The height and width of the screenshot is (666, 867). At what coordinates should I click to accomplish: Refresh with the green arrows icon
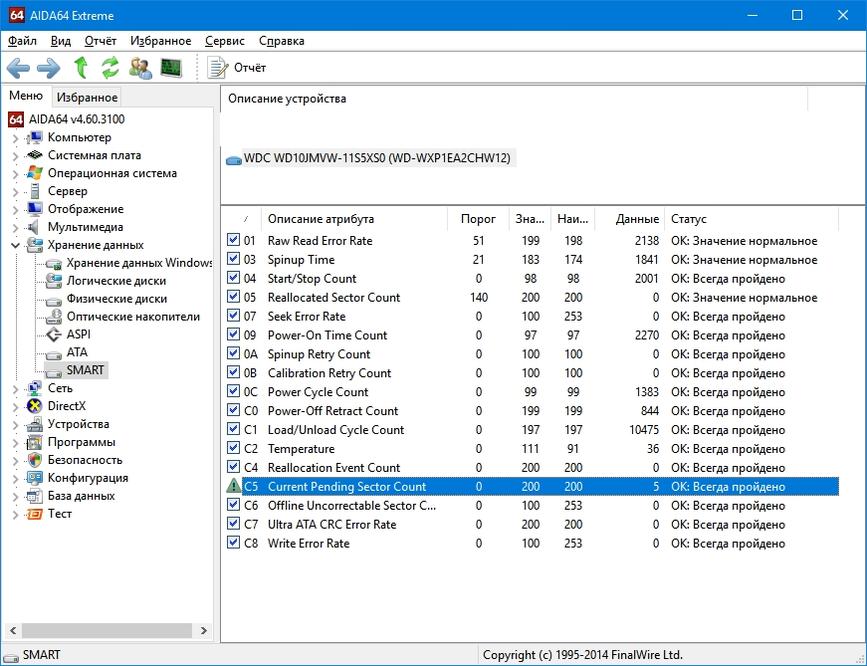(110, 67)
